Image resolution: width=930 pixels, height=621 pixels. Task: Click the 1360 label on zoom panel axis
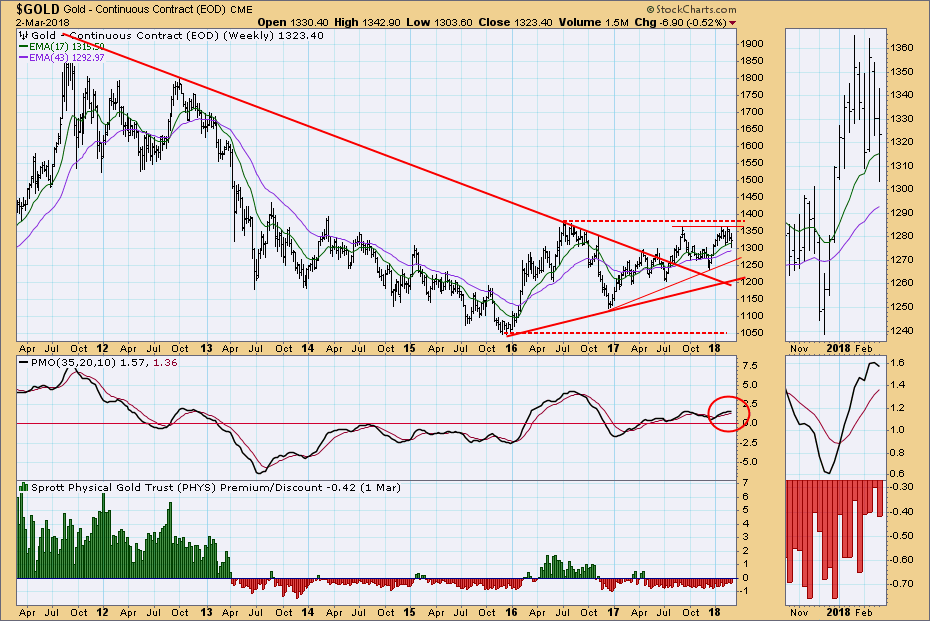902,47
